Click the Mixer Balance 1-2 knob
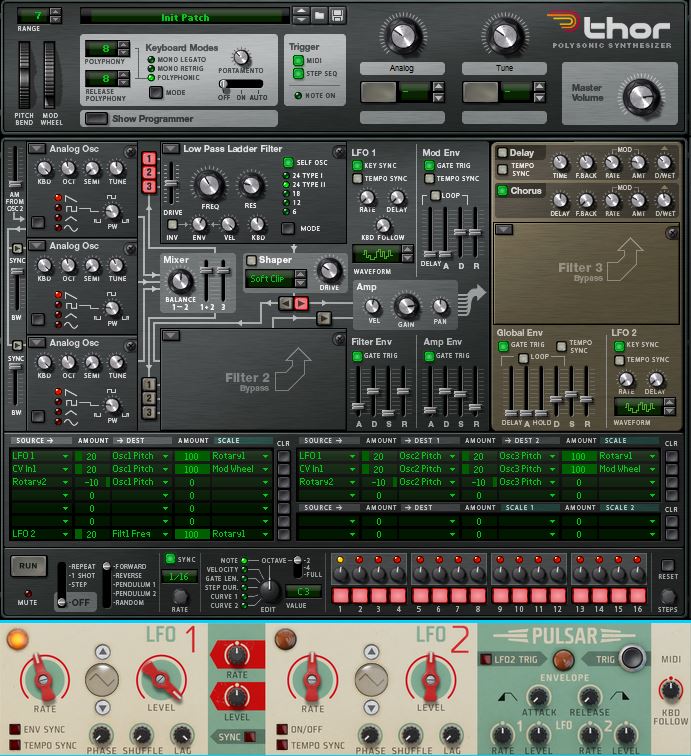 tap(180, 281)
